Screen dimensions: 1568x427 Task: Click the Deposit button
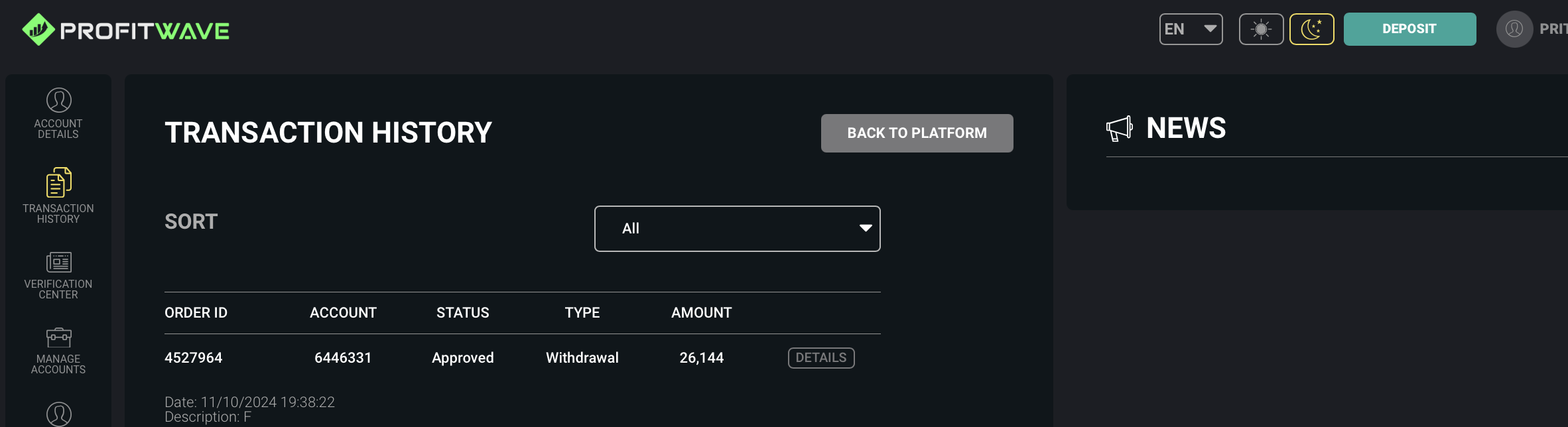pos(1409,29)
